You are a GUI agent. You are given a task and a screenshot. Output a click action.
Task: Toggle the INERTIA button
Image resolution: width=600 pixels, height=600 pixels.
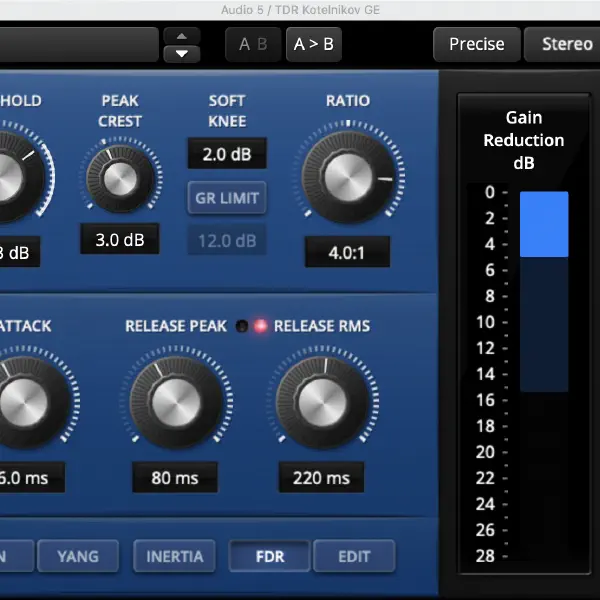coord(175,556)
